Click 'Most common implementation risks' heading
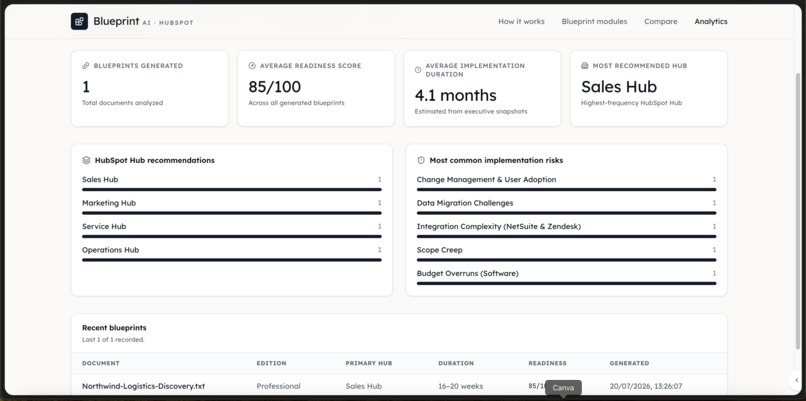This screenshot has height=401, width=806. (x=496, y=160)
